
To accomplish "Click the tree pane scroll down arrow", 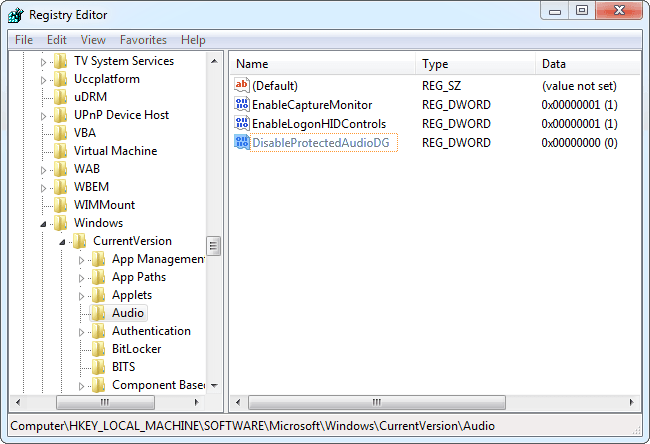I will tap(214, 386).
